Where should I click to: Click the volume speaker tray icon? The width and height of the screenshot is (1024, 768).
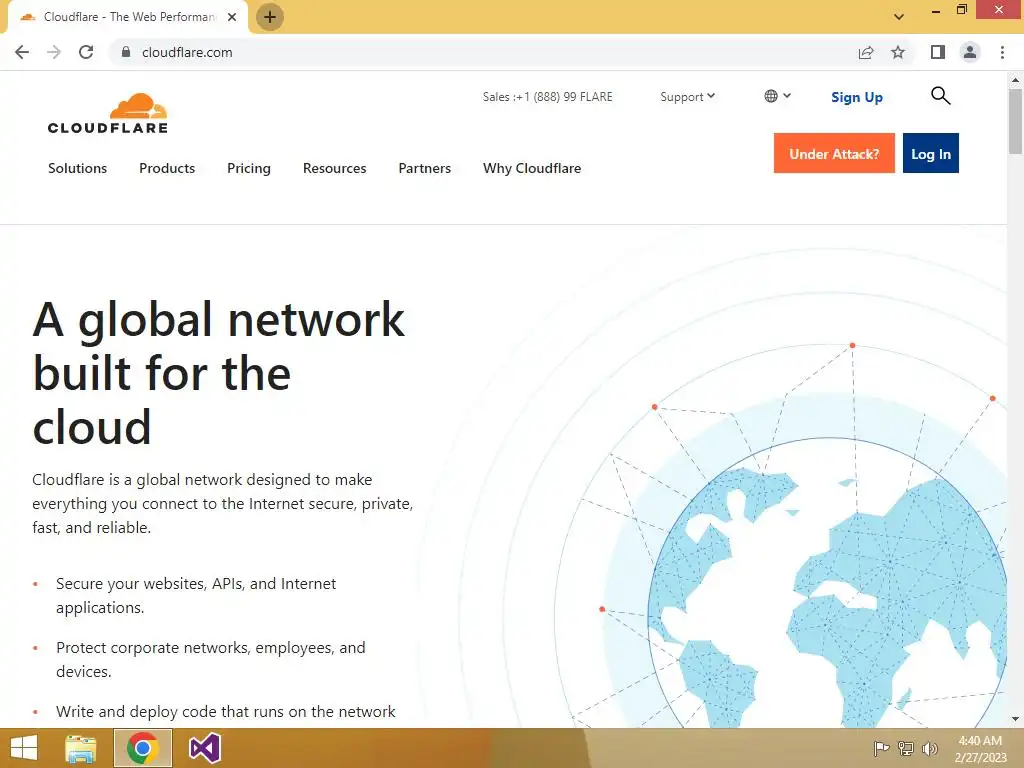pos(930,748)
